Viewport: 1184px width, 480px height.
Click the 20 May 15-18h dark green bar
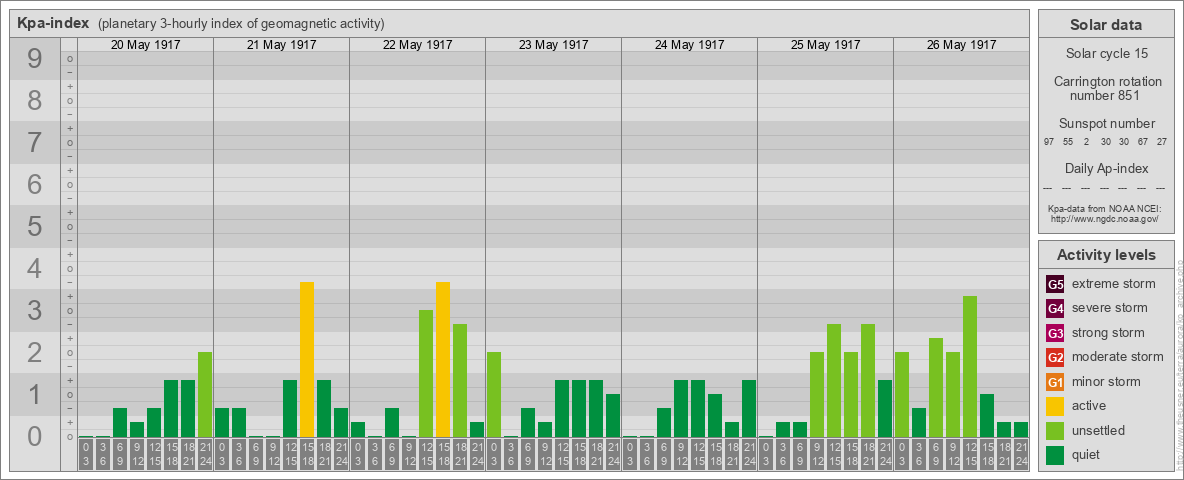pyautogui.click(x=171, y=408)
